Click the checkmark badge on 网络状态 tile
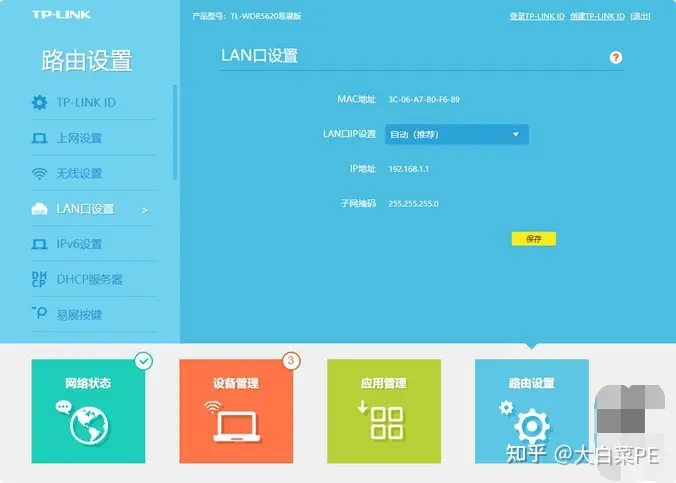Image resolution: width=676 pixels, height=483 pixels. (x=144, y=361)
